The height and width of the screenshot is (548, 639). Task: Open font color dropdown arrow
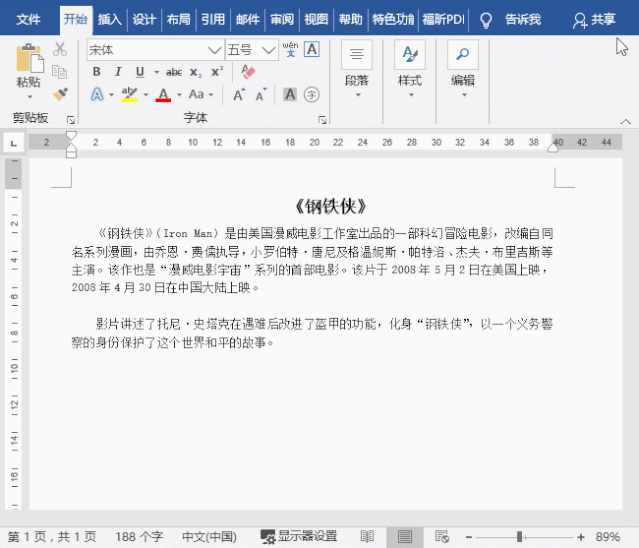[x=179, y=95]
